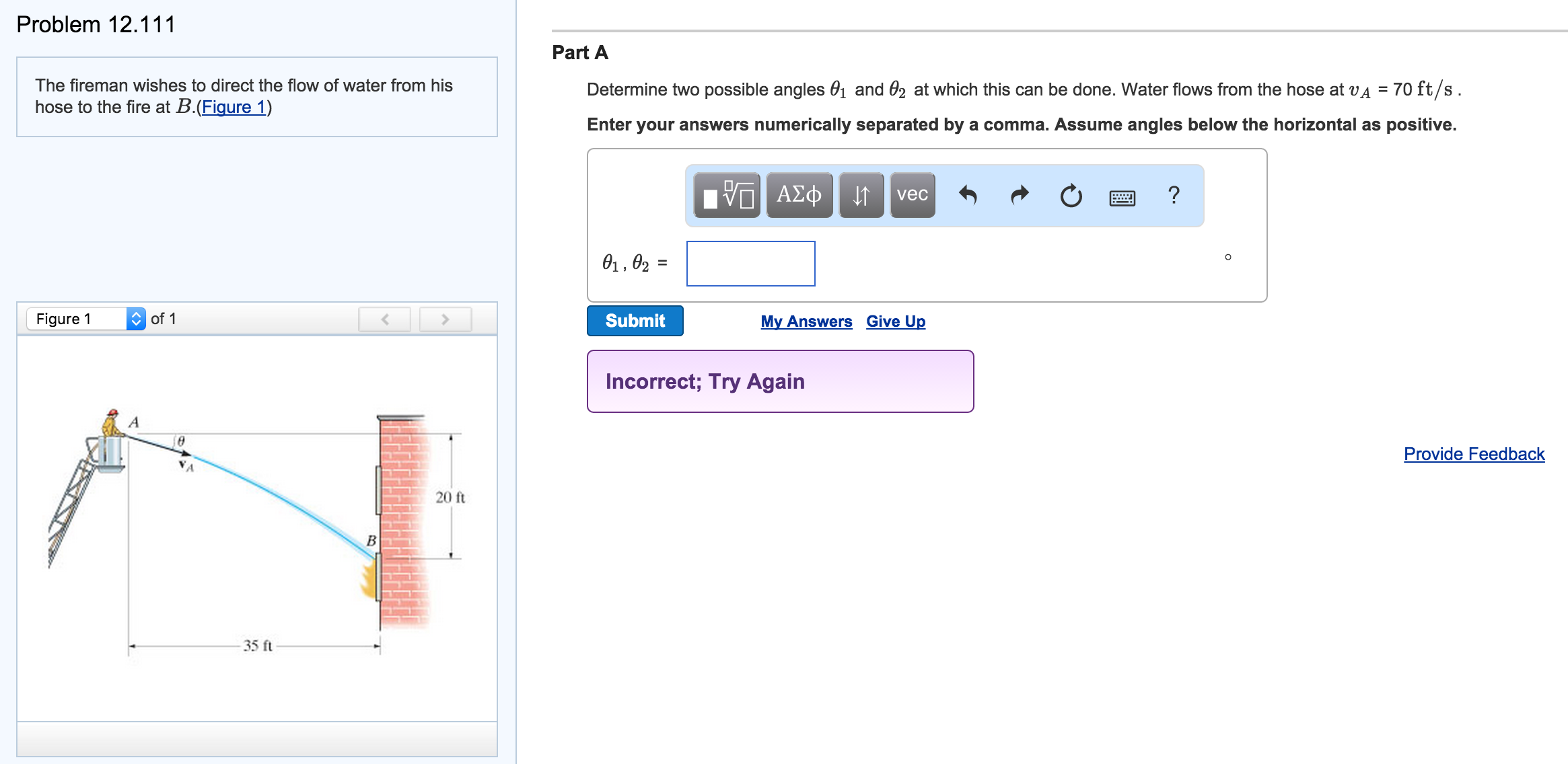Select the arrow notation tool in equation toolbar
1568x764 pixels.
[863, 196]
